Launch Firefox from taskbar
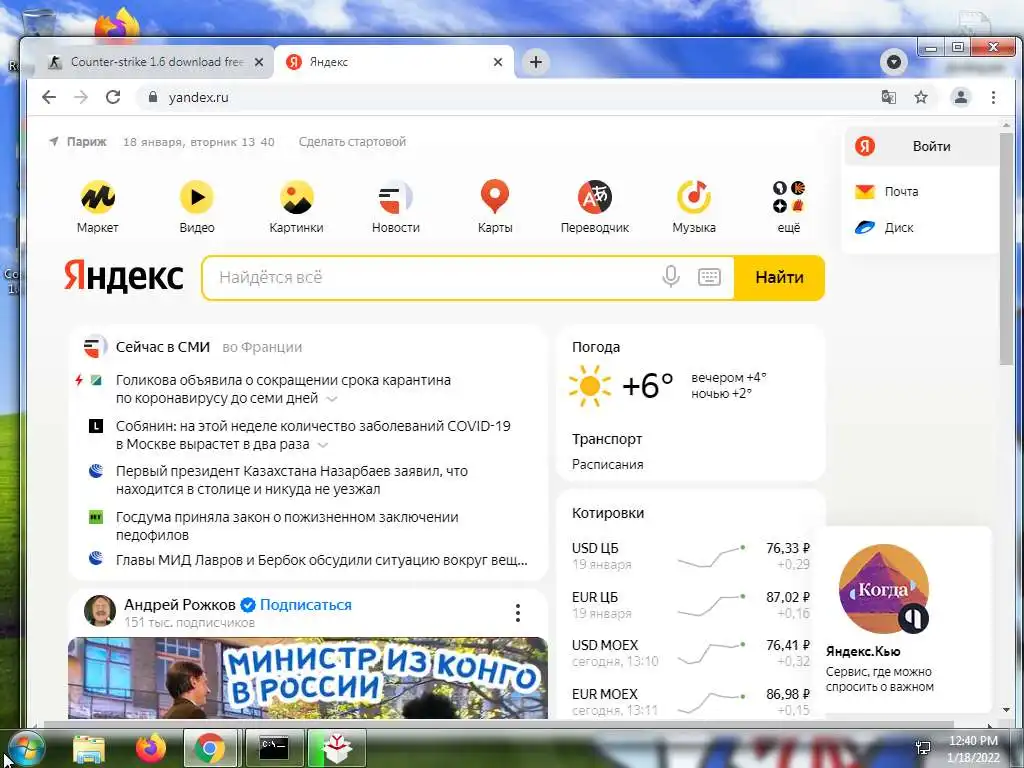Screen dimensions: 1024x768 click(x=151, y=748)
